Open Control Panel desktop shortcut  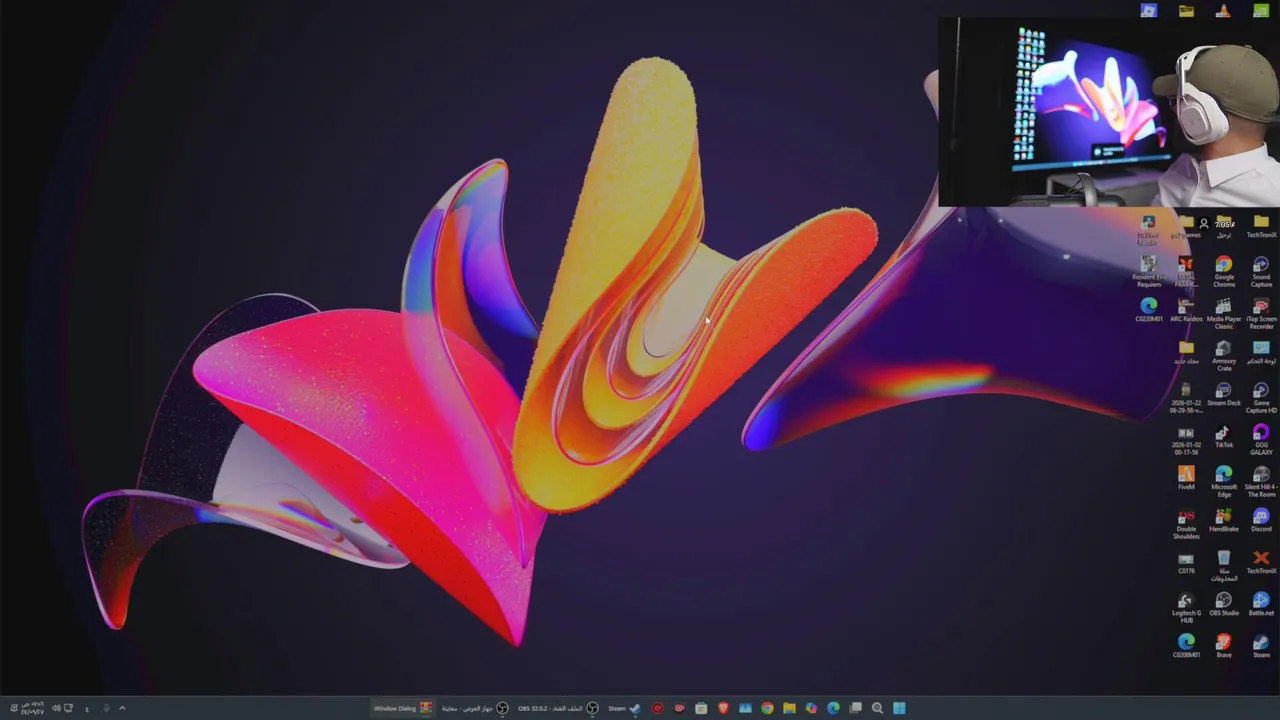(x=1261, y=354)
